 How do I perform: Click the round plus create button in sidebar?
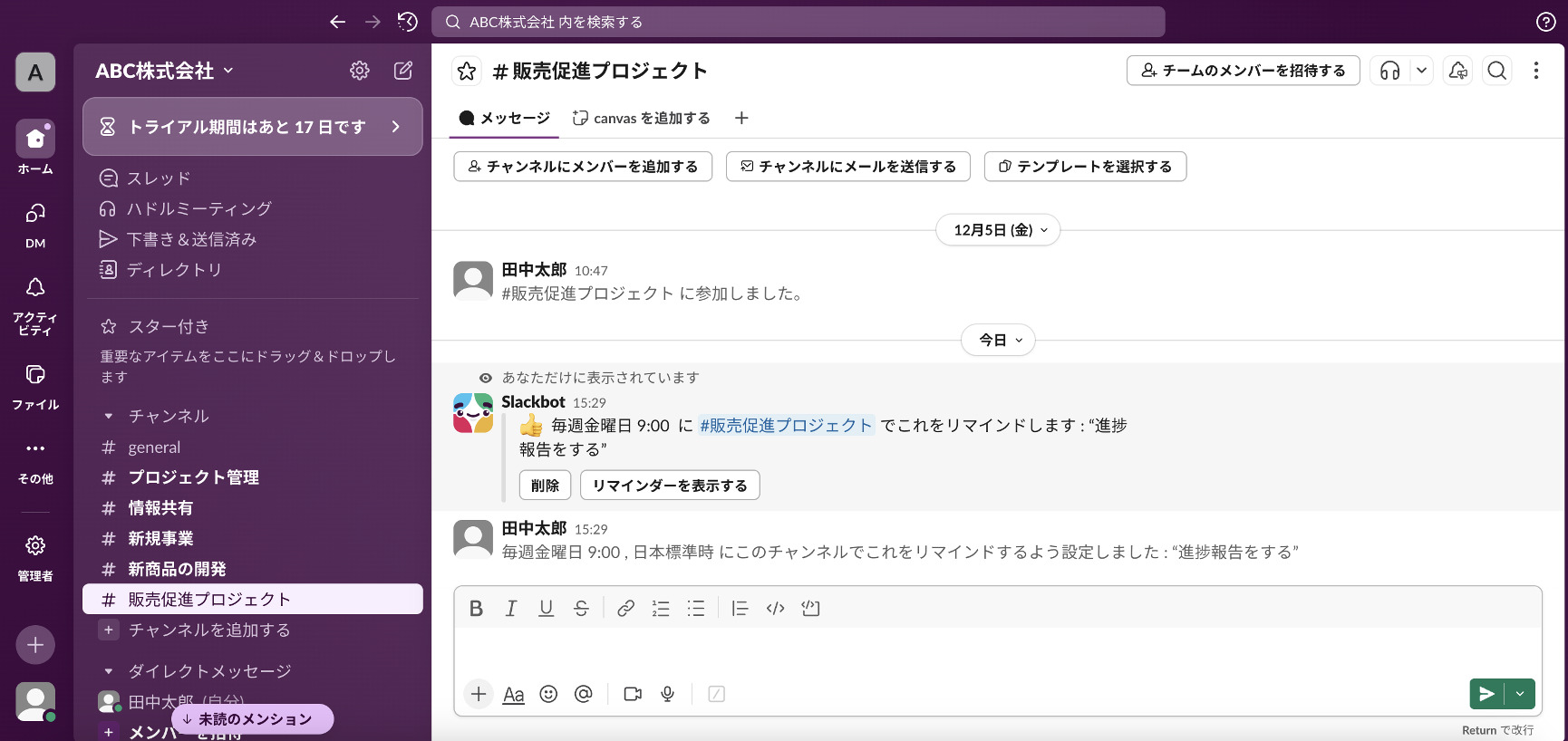pos(35,645)
